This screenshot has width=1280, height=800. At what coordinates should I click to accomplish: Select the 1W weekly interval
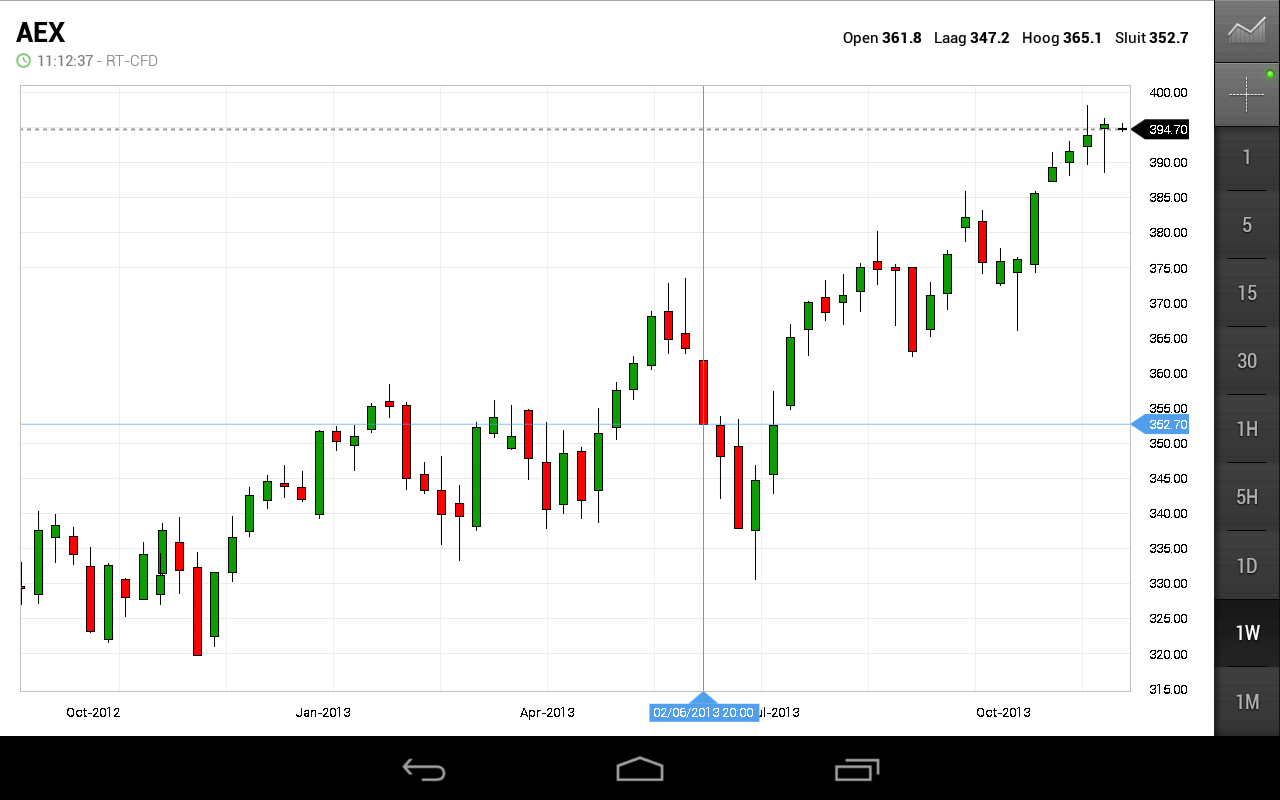pyautogui.click(x=1246, y=633)
